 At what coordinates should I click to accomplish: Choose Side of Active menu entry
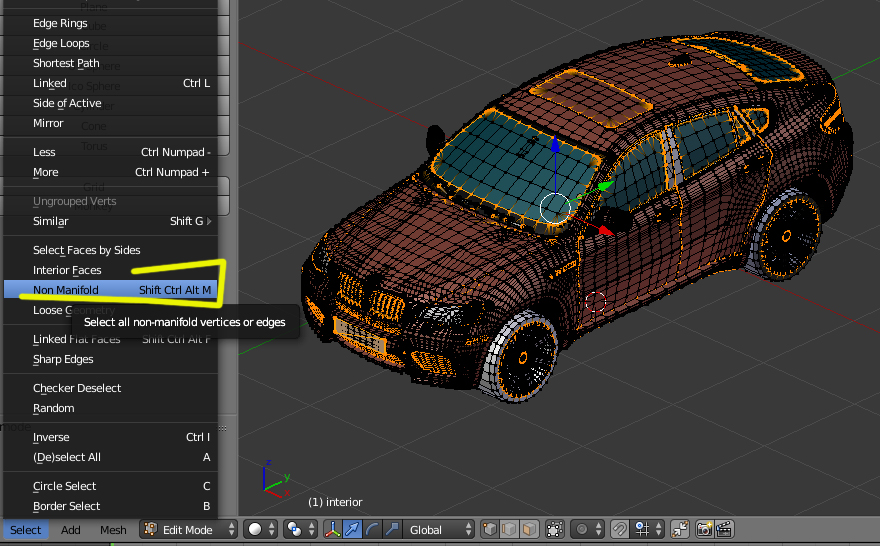point(111,103)
